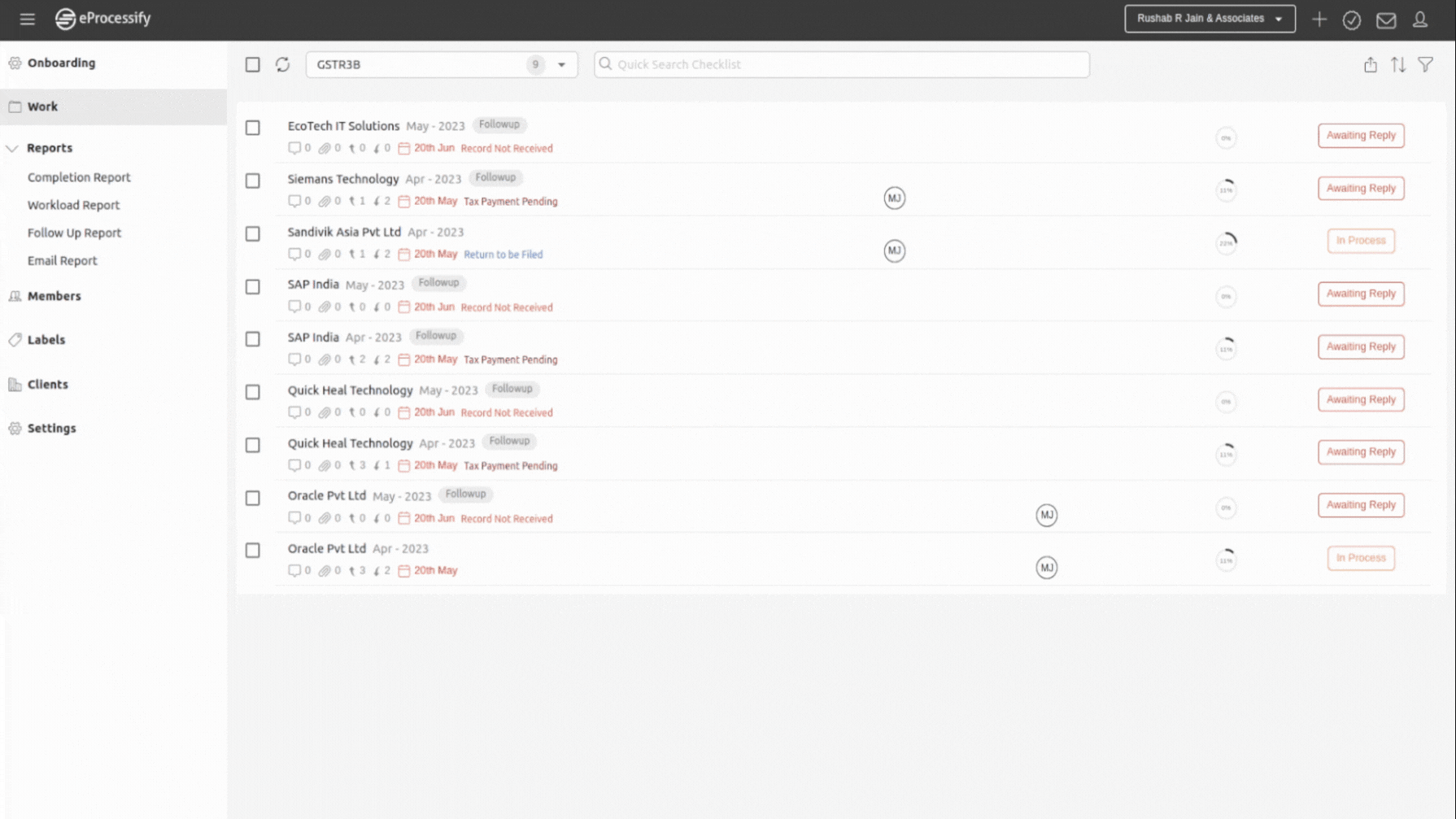This screenshot has height=819, width=1456.
Task: Open Workload Report
Action: (x=73, y=205)
